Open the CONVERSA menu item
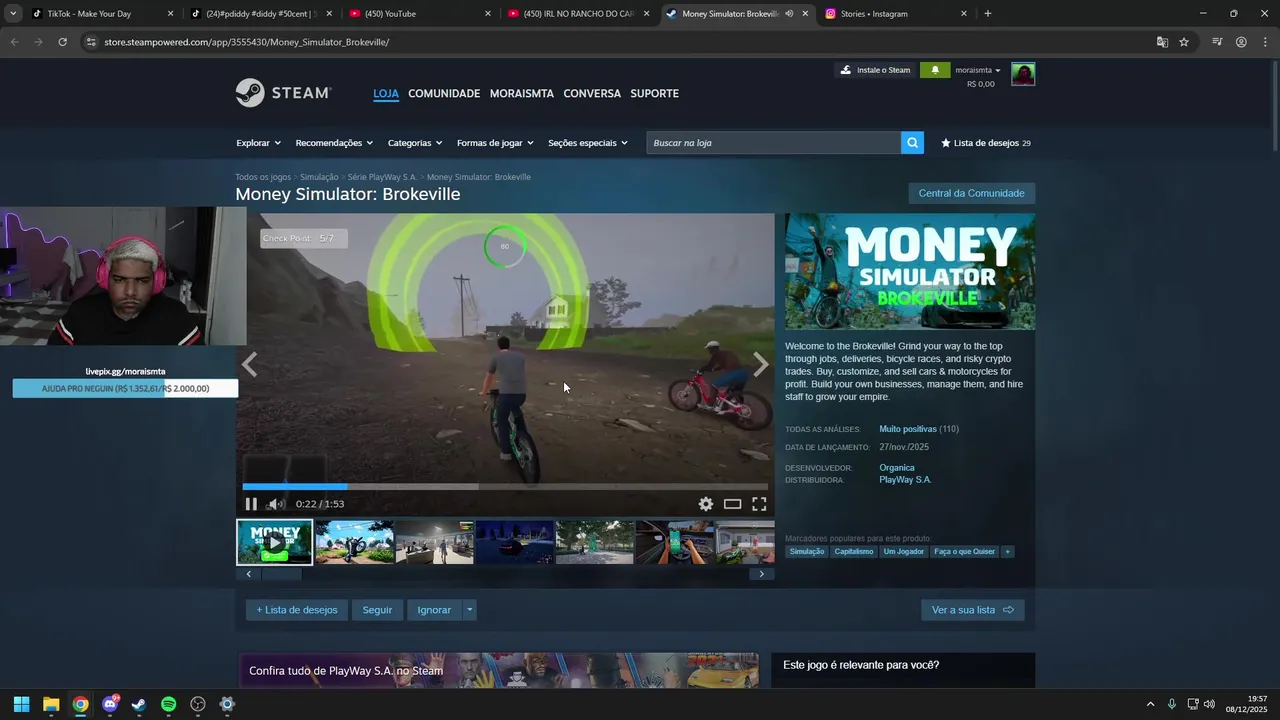The width and height of the screenshot is (1280, 720). click(x=592, y=93)
